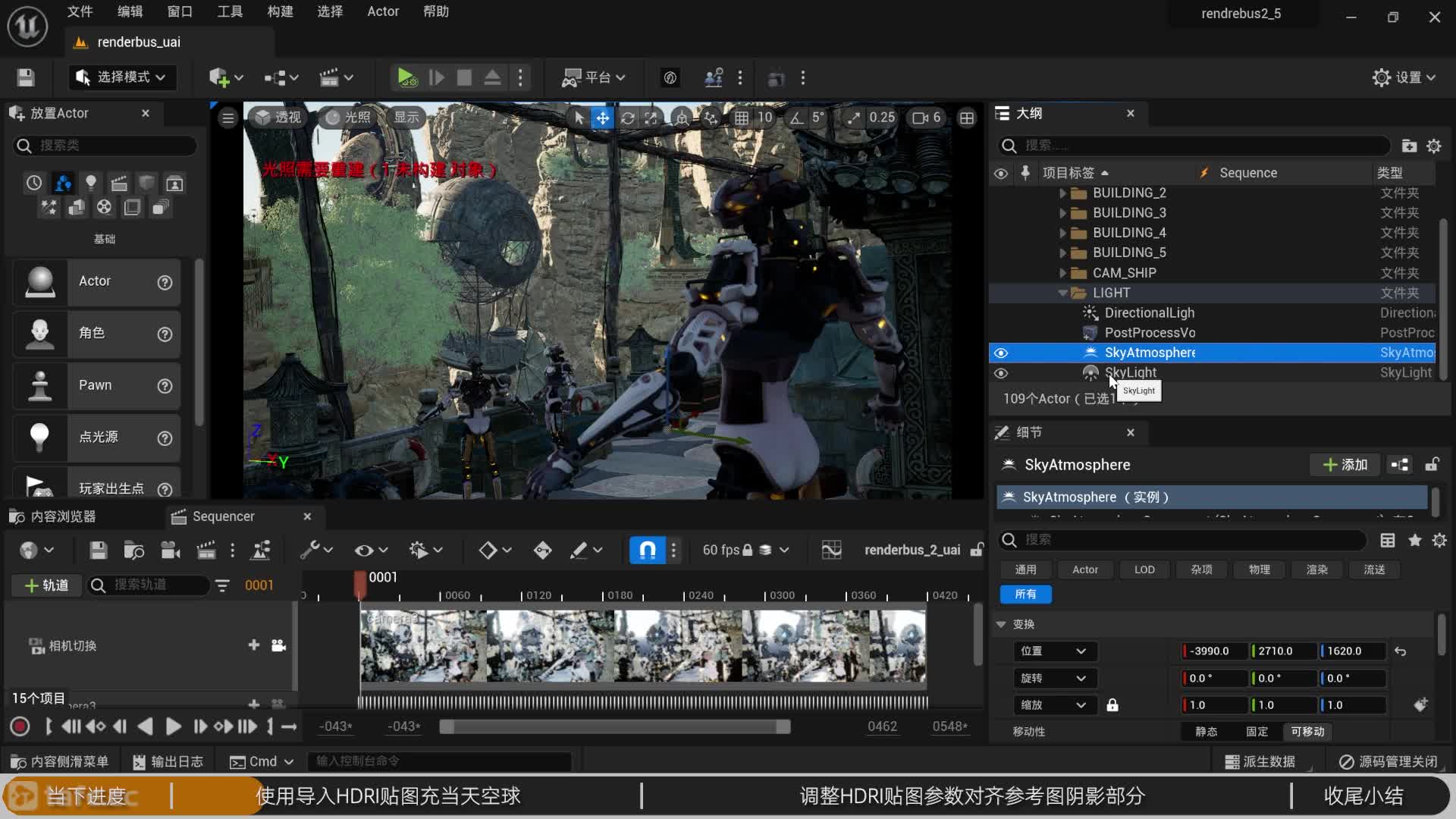This screenshot has width=1456, height=819.
Task: Open the details panel settings gear
Action: coord(1439,540)
